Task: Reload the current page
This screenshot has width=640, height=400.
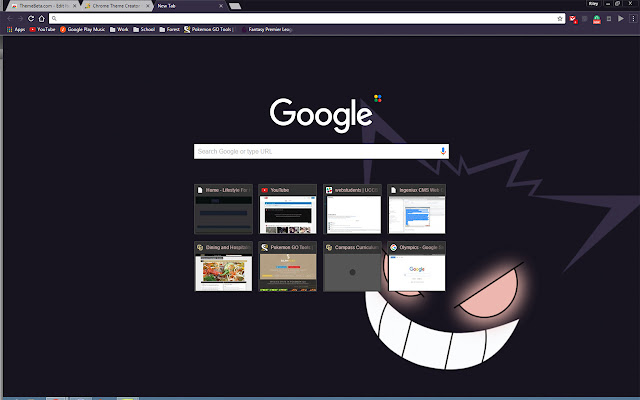Action: [31, 18]
